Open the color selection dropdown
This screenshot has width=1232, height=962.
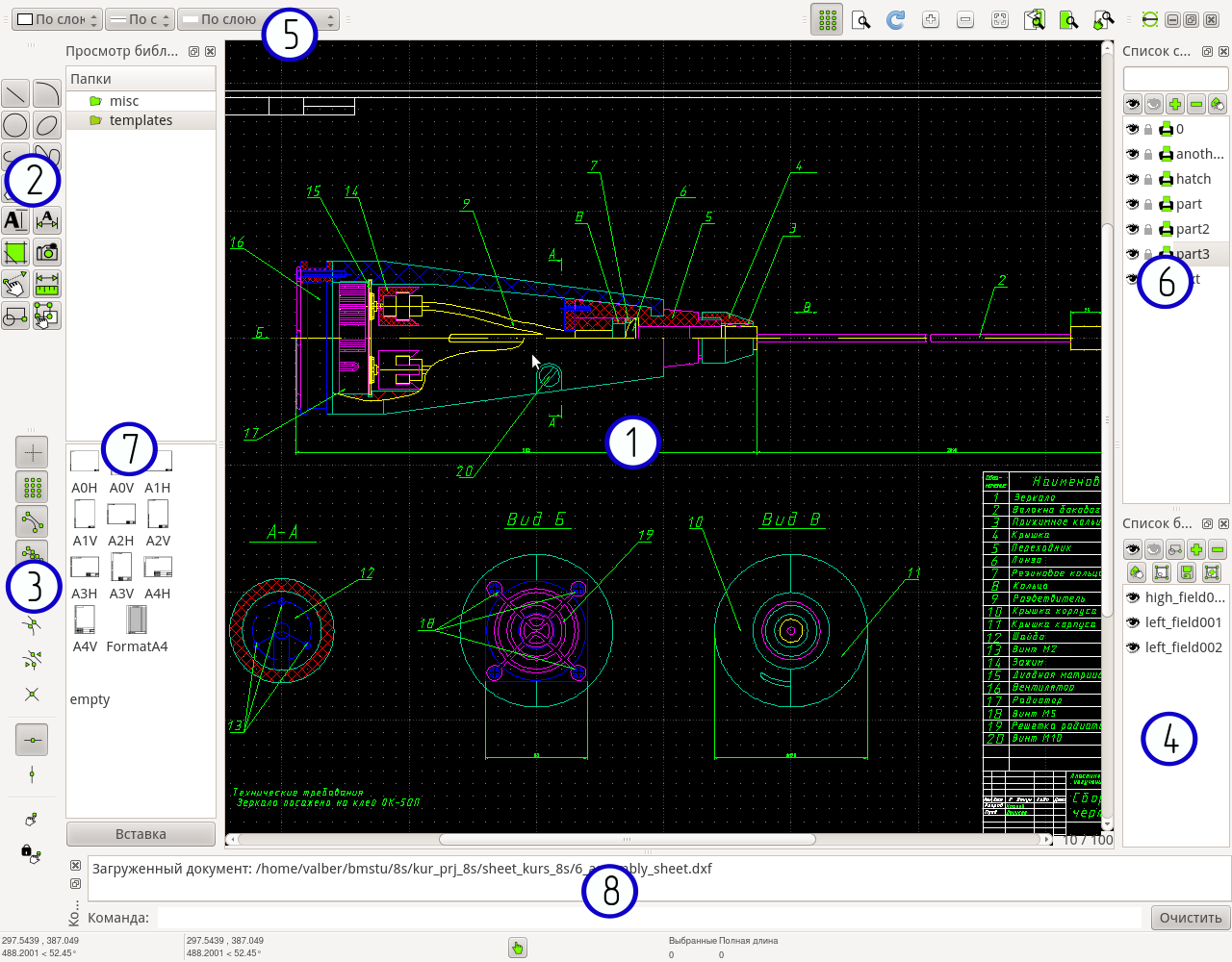(x=55, y=18)
